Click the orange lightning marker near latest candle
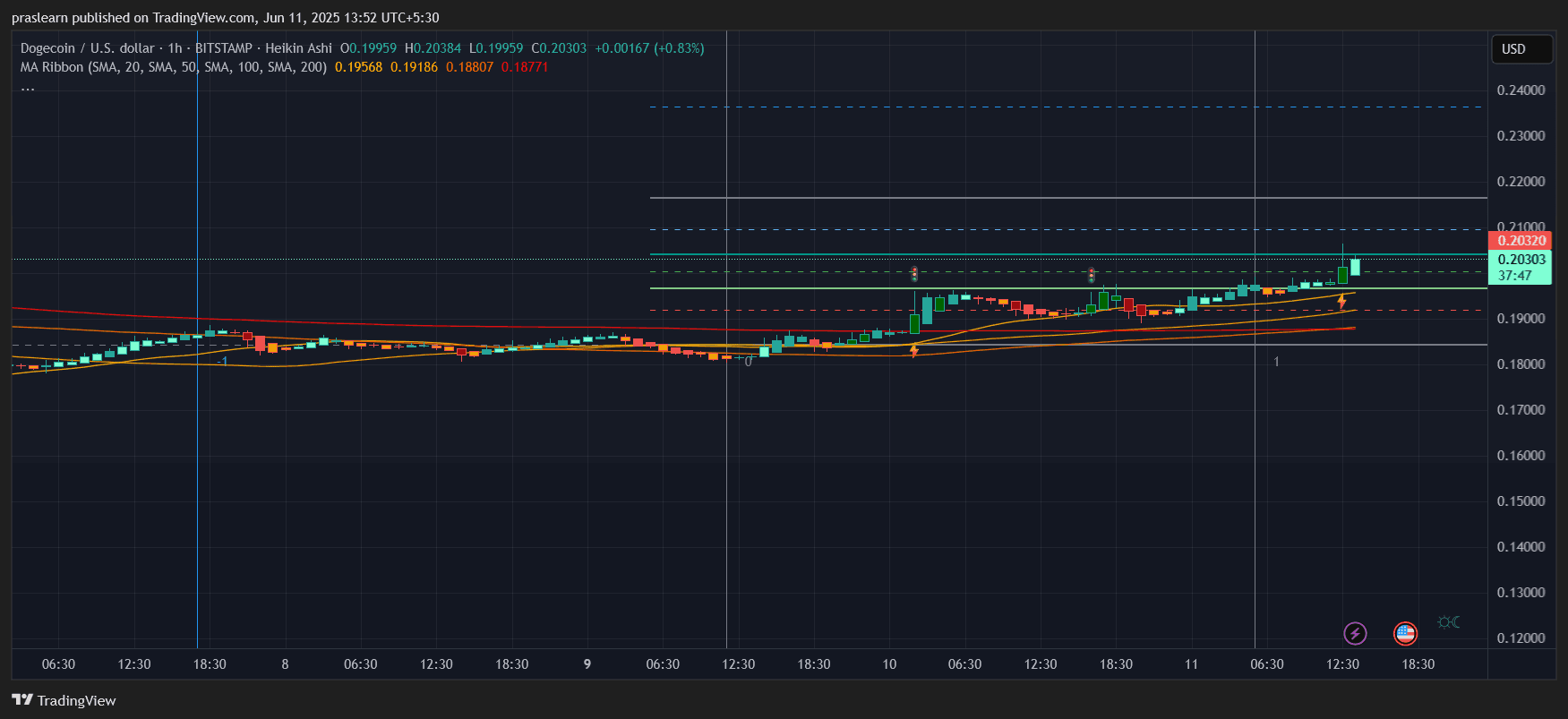 tap(1341, 301)
